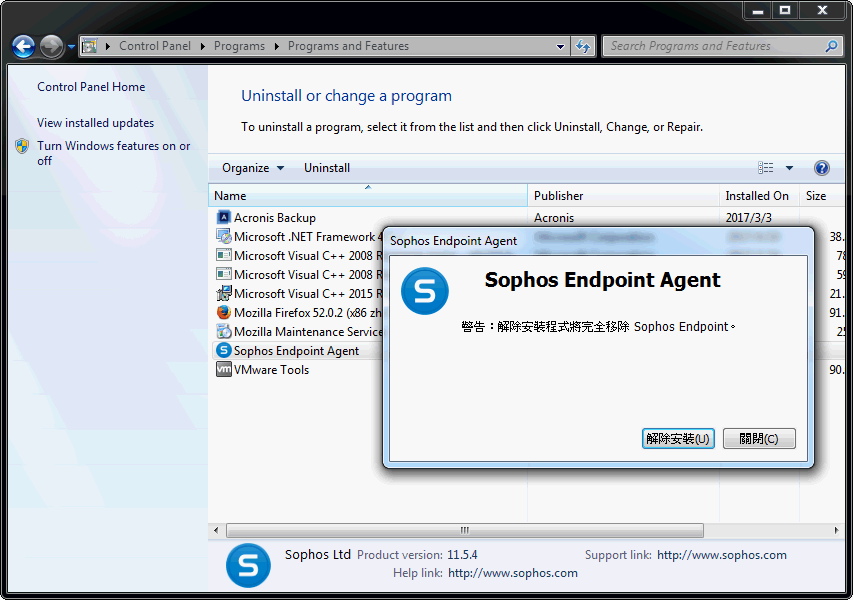Click the large Sophos icon in details pane

[x=248, y=566]
